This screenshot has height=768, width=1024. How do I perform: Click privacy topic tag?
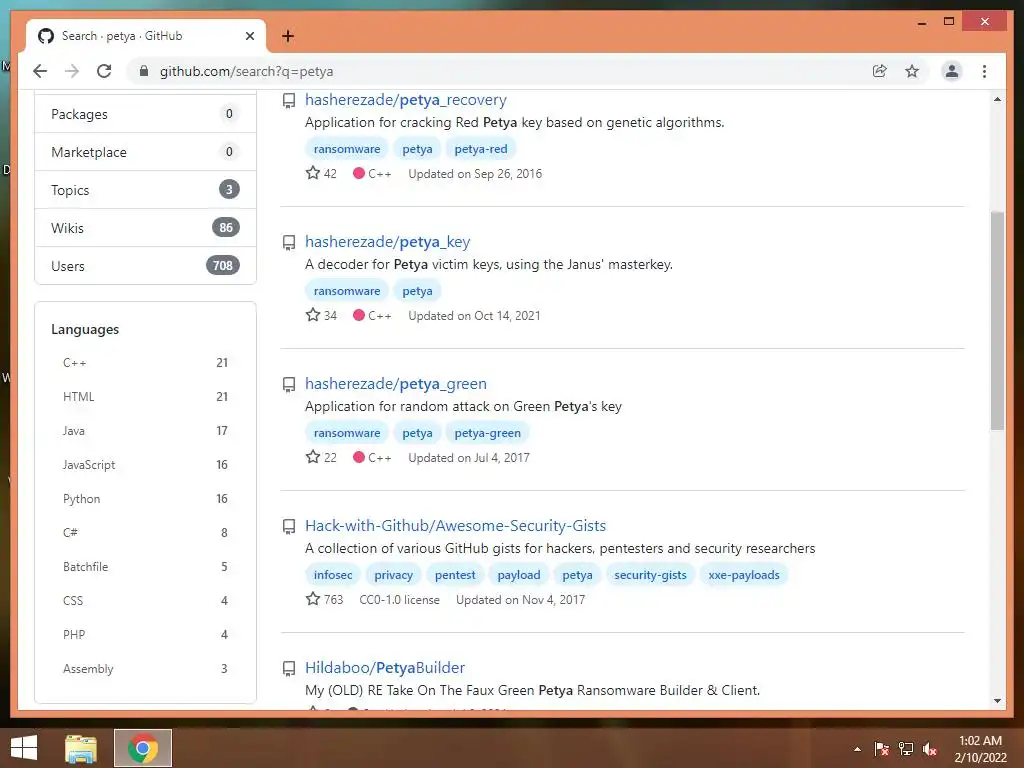click(x=393, y=575)
